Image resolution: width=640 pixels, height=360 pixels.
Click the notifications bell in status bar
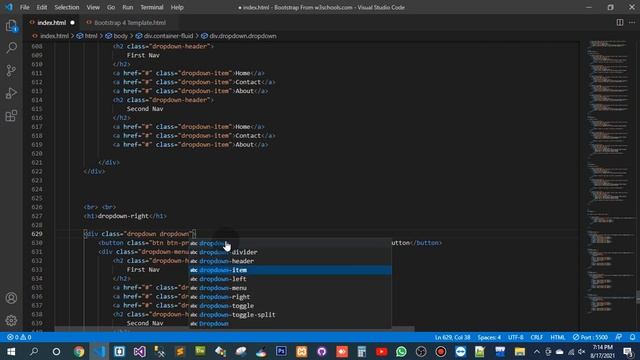point(632,337)
